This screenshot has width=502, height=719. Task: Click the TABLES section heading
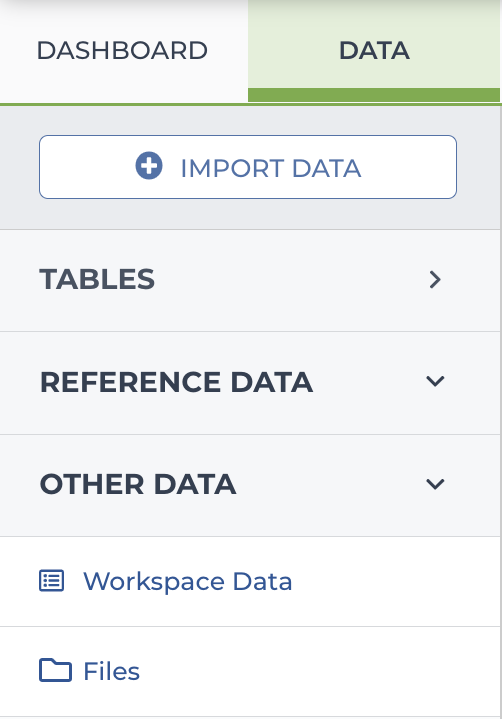97,279
